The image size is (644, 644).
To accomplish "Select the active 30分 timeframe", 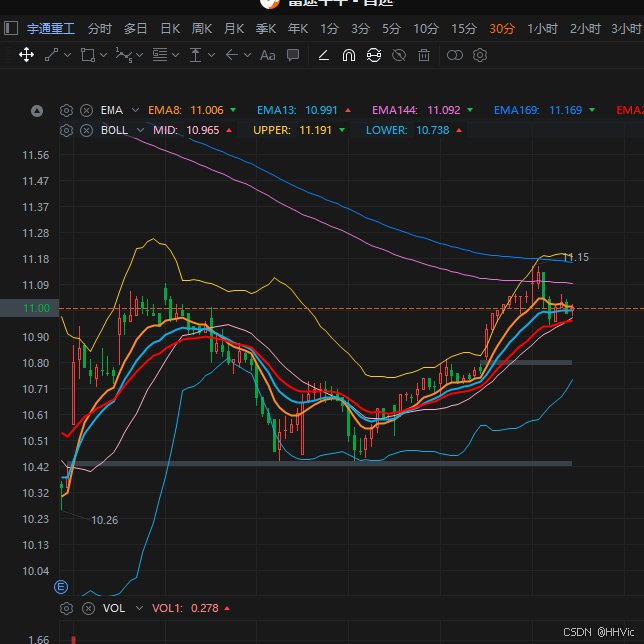I will coord(502,29).
